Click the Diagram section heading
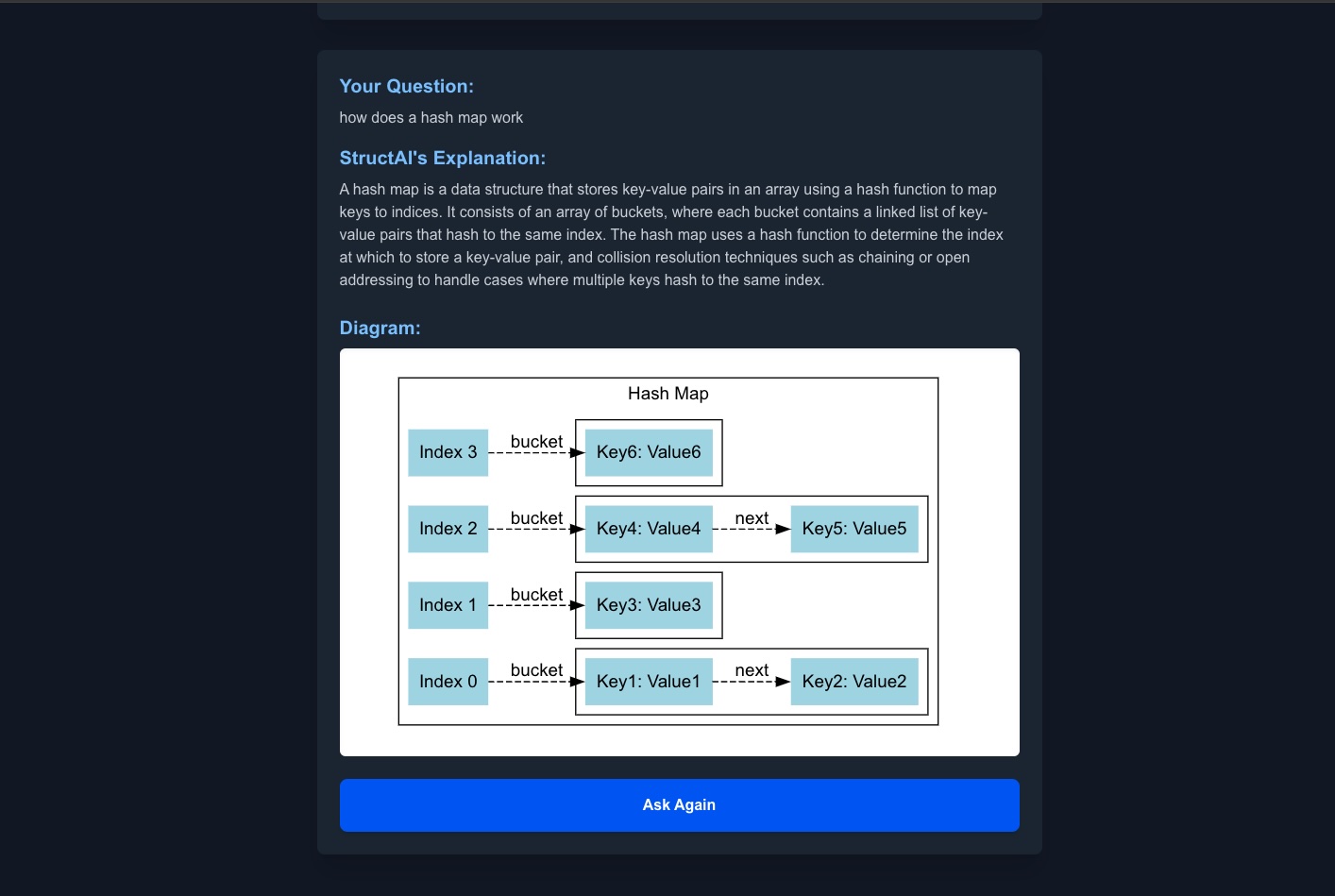This screenshot has width=1335, height=896. point(380,328)
